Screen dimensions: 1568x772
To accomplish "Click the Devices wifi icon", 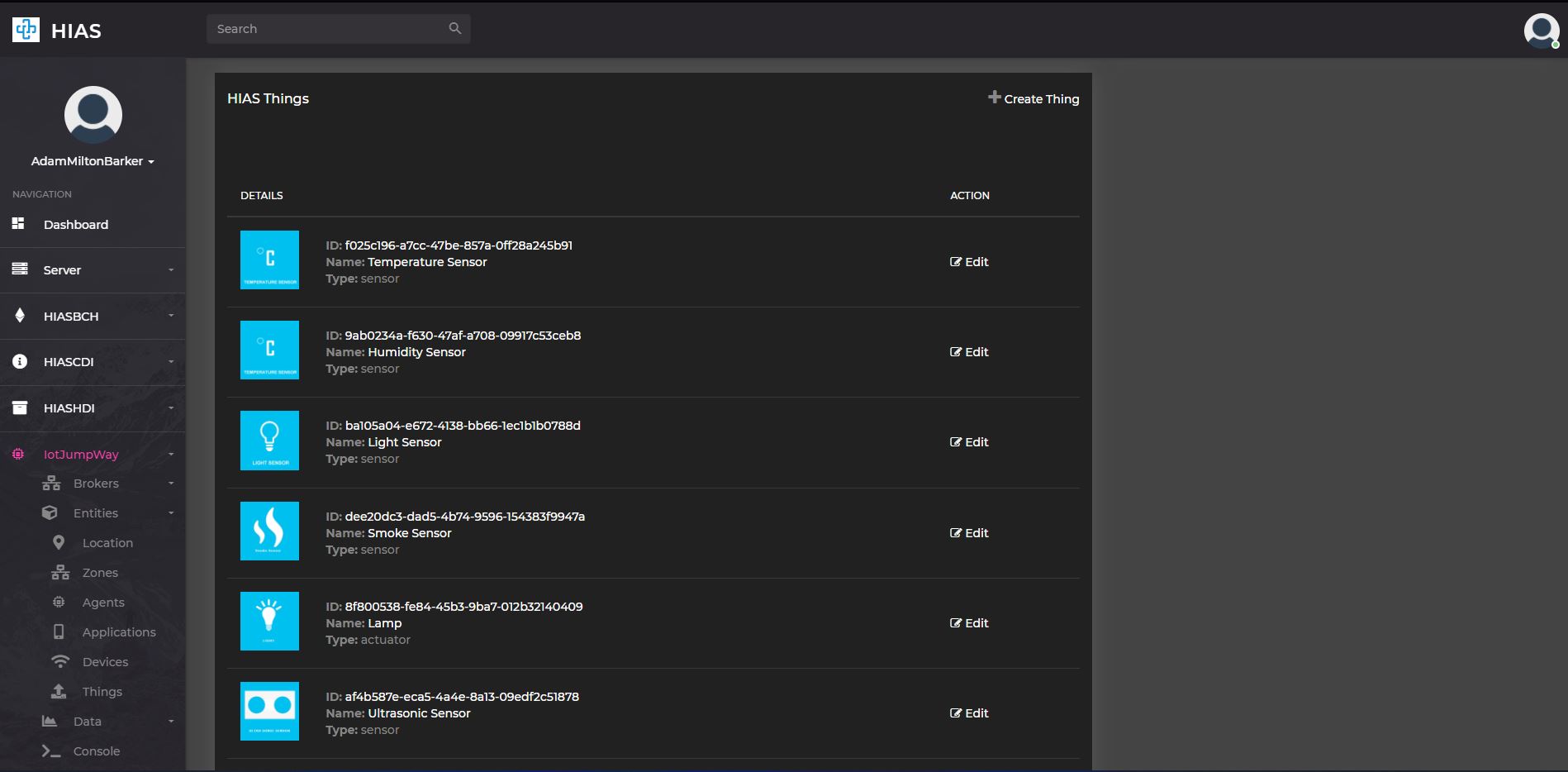I will click(x=60, y=661).
